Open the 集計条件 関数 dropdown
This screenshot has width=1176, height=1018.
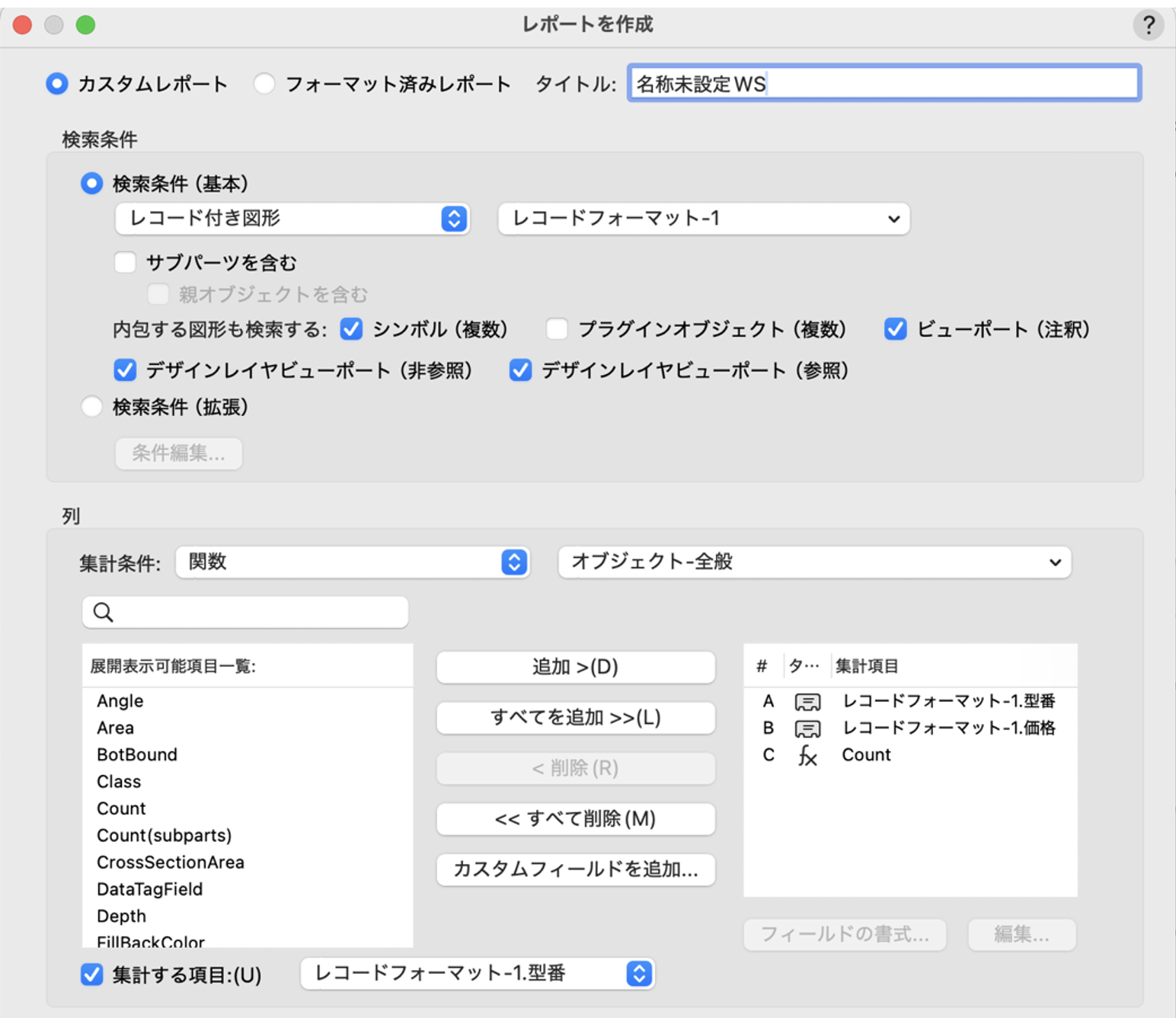point(352,562)
